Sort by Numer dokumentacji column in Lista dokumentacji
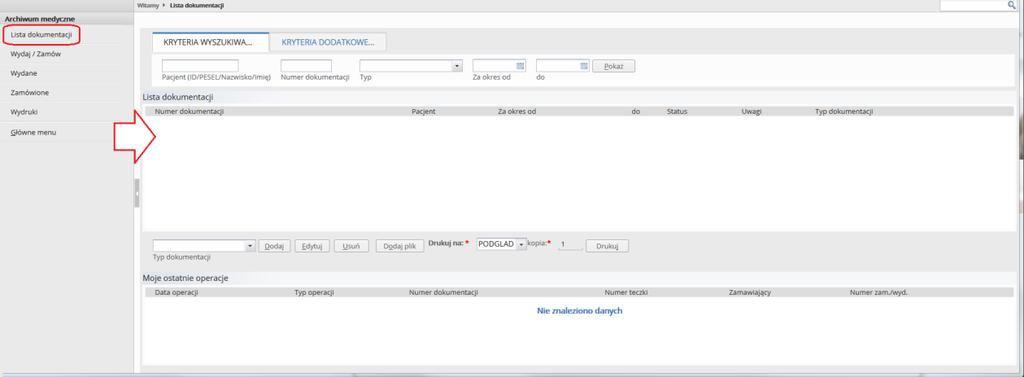This screenshot has height=377, width=1024. [189, 112]
